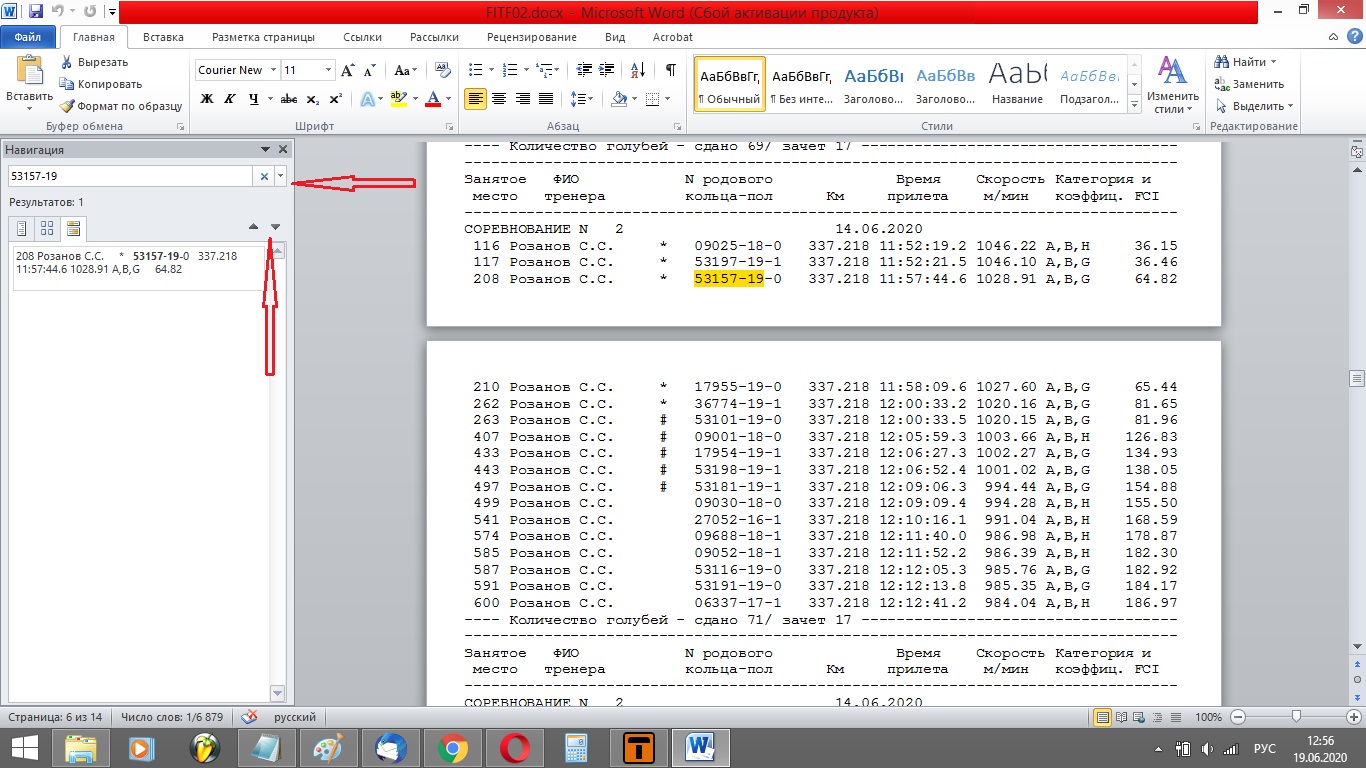
Task: Apply the Обычный (Normal) style
Action: [730, 83]
